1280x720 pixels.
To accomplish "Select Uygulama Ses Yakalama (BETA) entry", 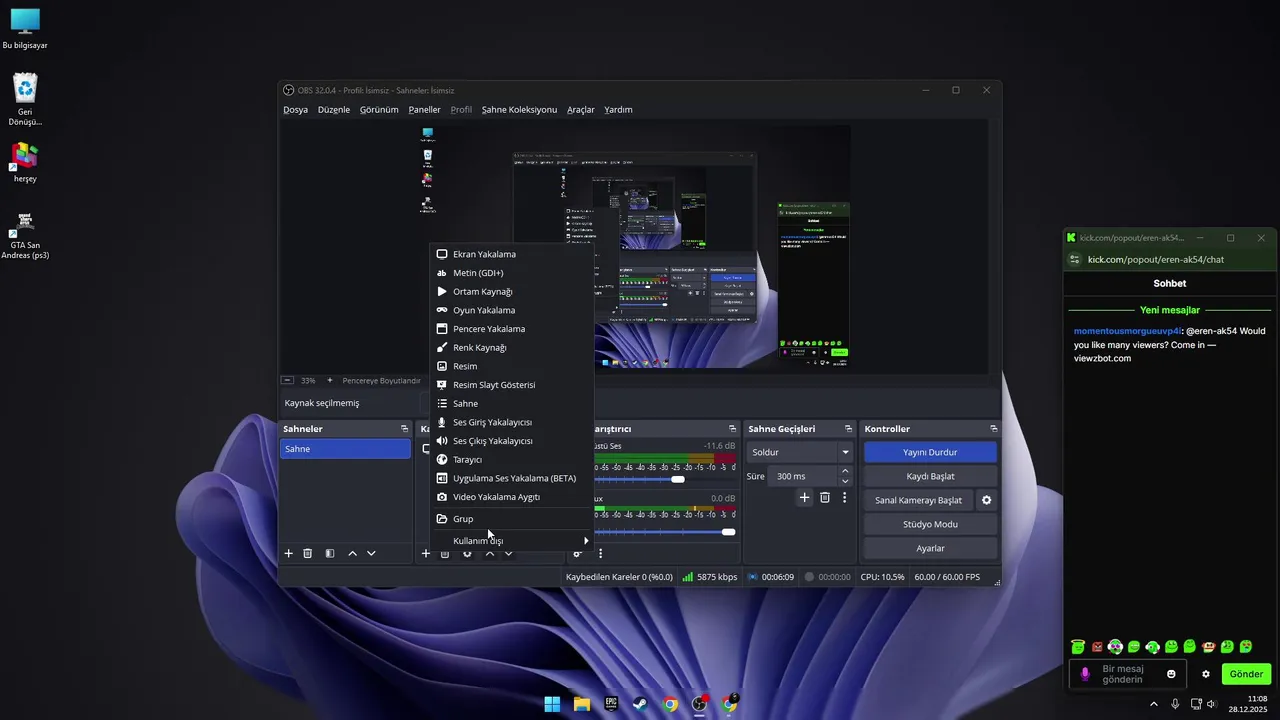I will coord(512,478).
